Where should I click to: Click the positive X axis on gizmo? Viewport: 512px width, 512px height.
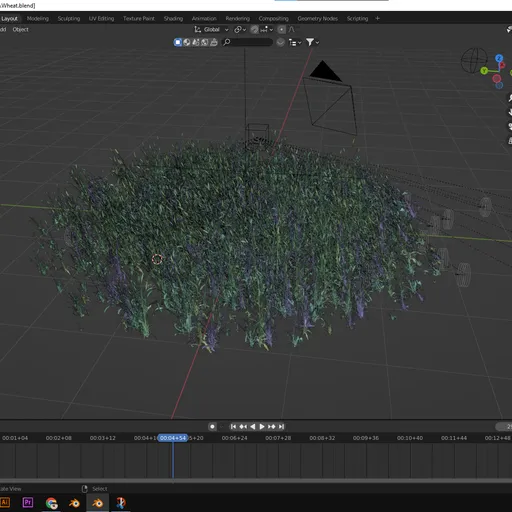(502, 66)
